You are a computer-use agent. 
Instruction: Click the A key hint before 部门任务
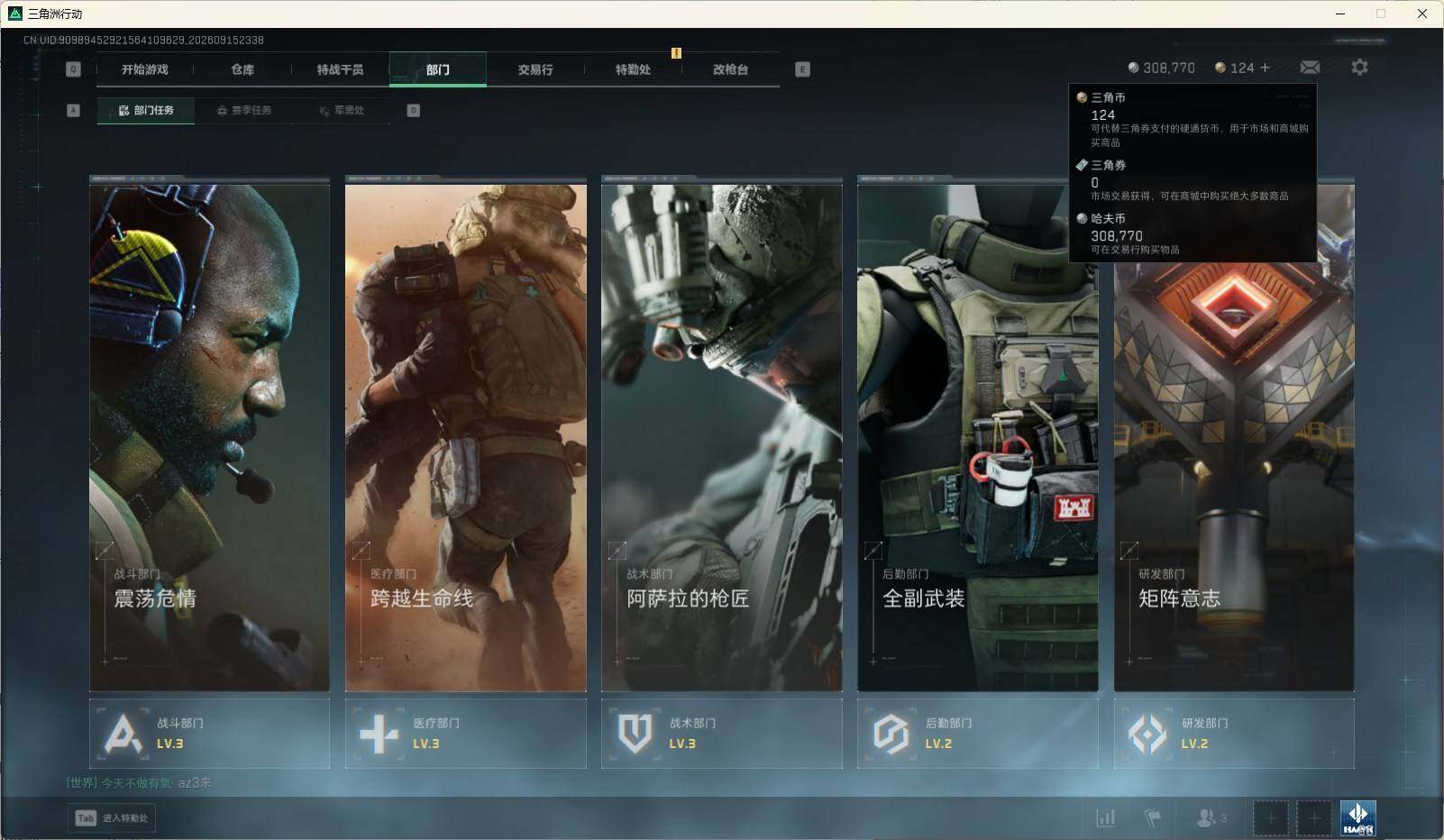coord(74,110)
